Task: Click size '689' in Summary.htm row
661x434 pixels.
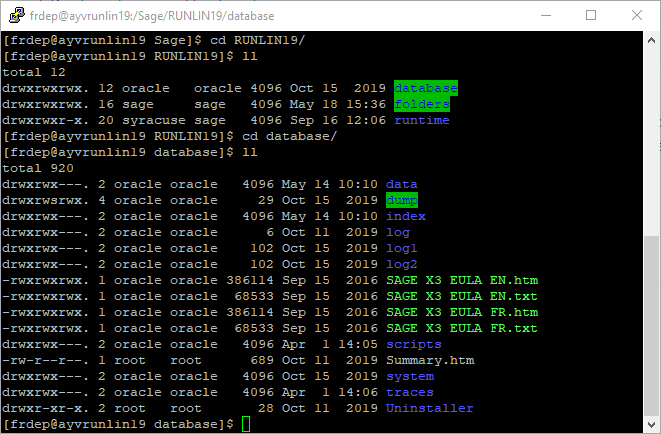Action: [262, 360]
